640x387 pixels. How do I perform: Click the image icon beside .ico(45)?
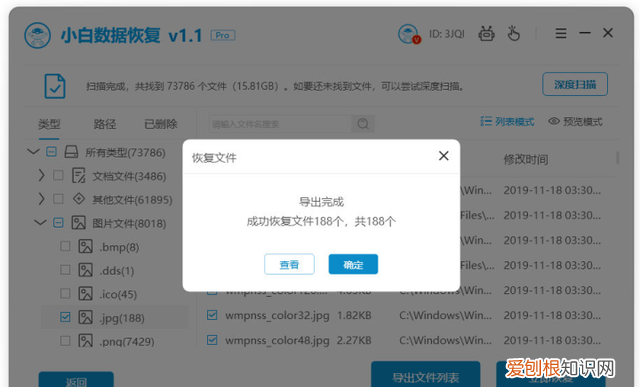85,294
